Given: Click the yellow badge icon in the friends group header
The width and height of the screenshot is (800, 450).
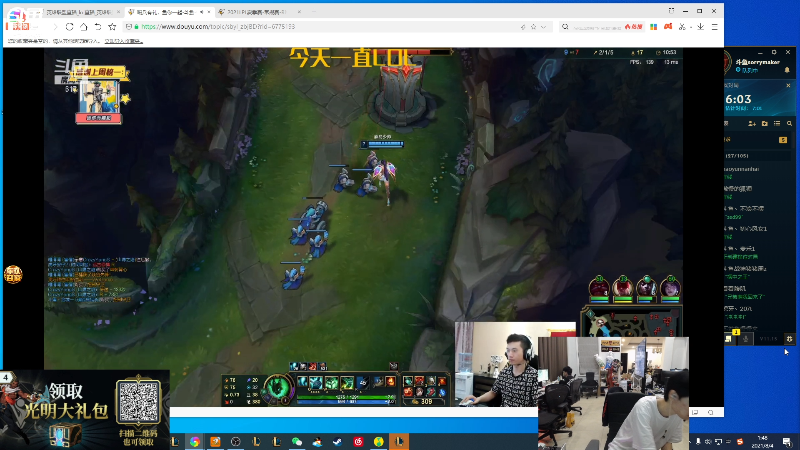Looking at the screenshot, I should click(783, 140).
